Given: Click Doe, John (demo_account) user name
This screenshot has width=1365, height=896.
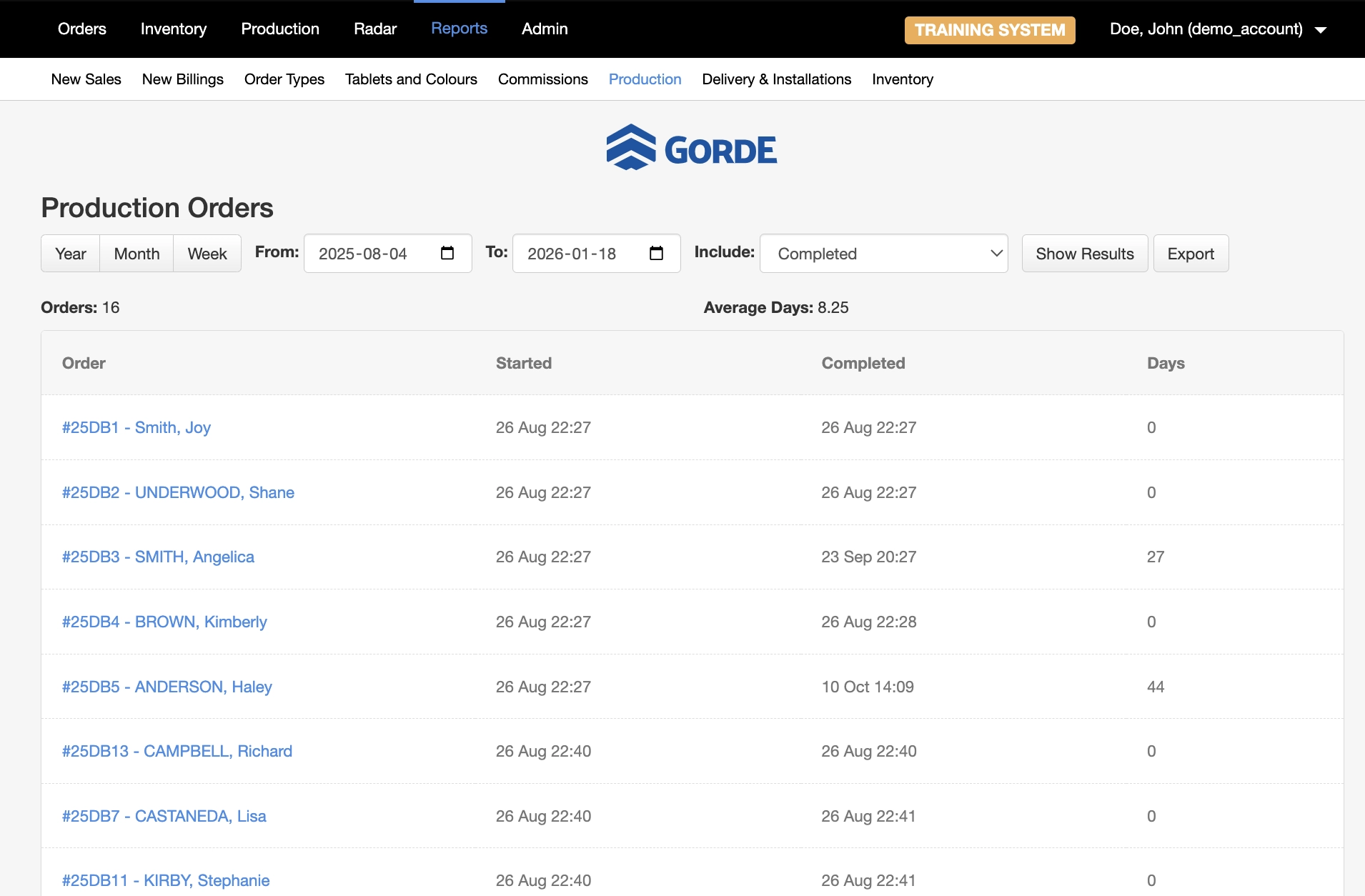Looking at the screenshot, I should (x=1206, y=29).
